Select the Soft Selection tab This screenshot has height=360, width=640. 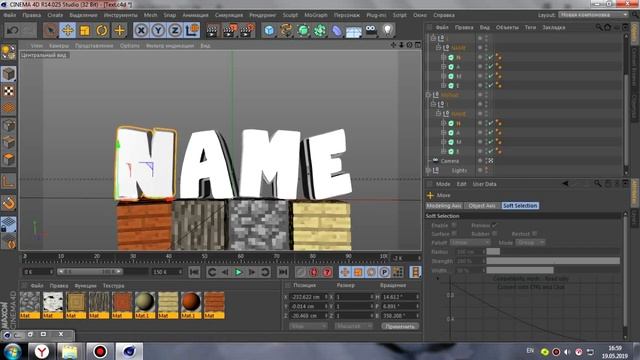tap(520, 206)
